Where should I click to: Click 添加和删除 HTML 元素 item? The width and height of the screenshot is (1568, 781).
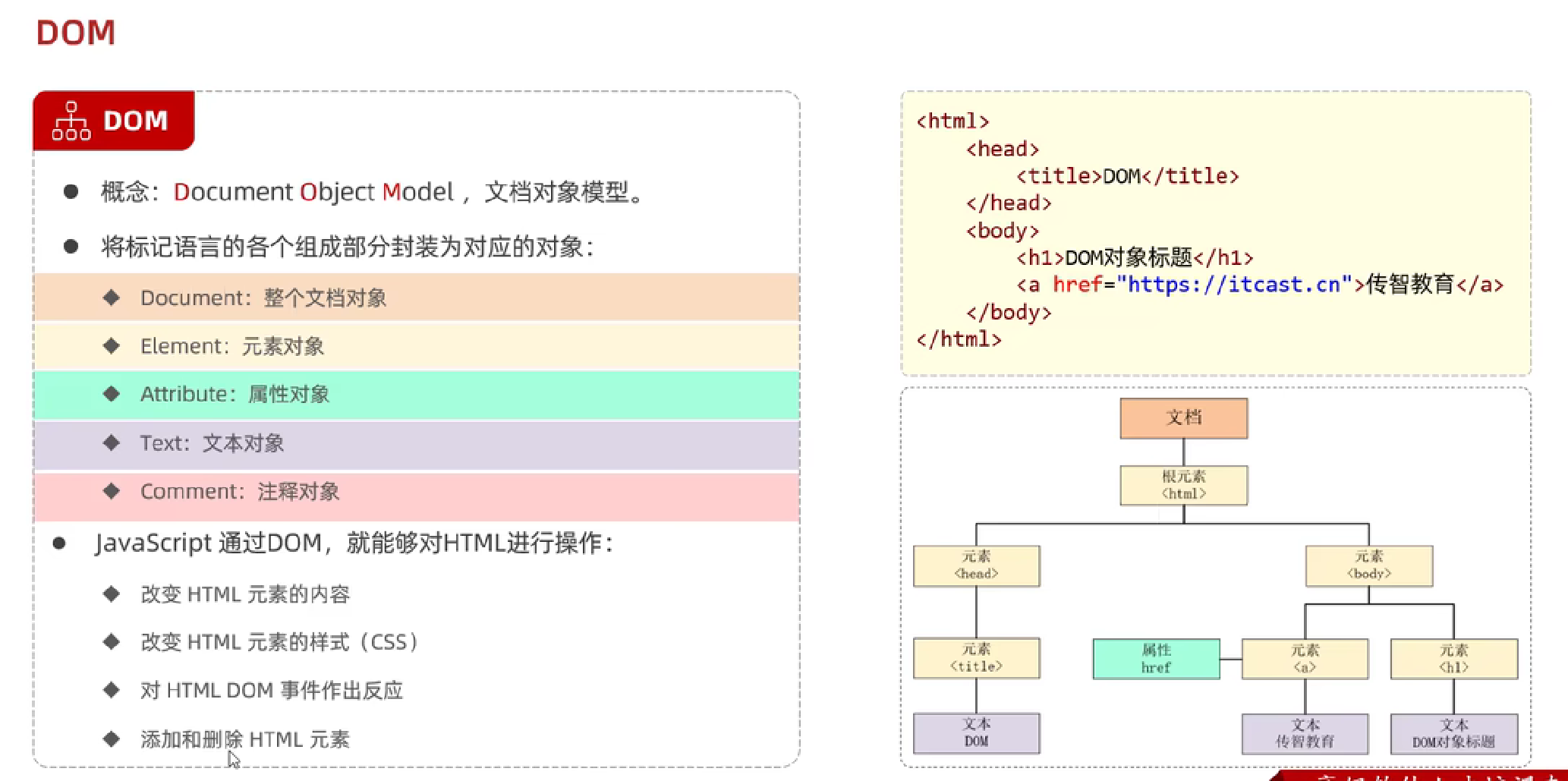click(x=245, y=739)
